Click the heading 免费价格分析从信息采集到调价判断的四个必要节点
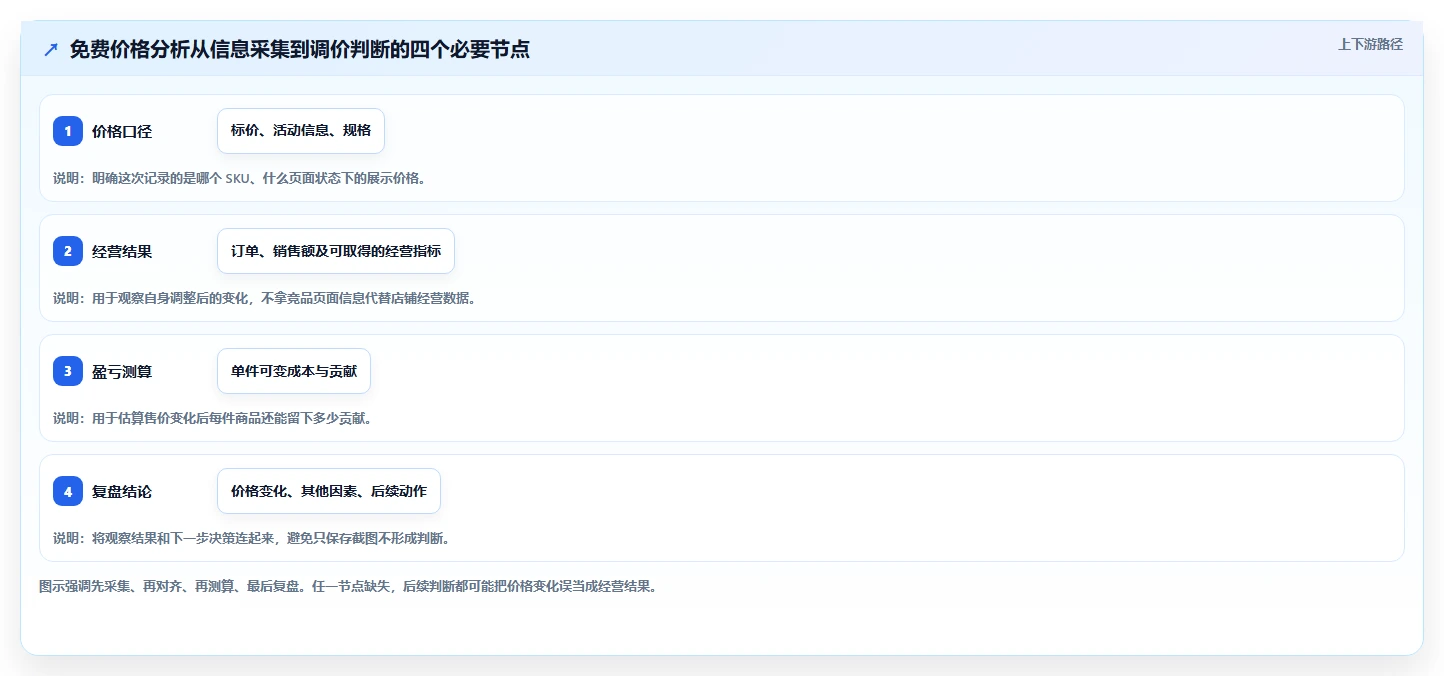This screenshot has width=1444, height=676. click(x=300, y=50)
